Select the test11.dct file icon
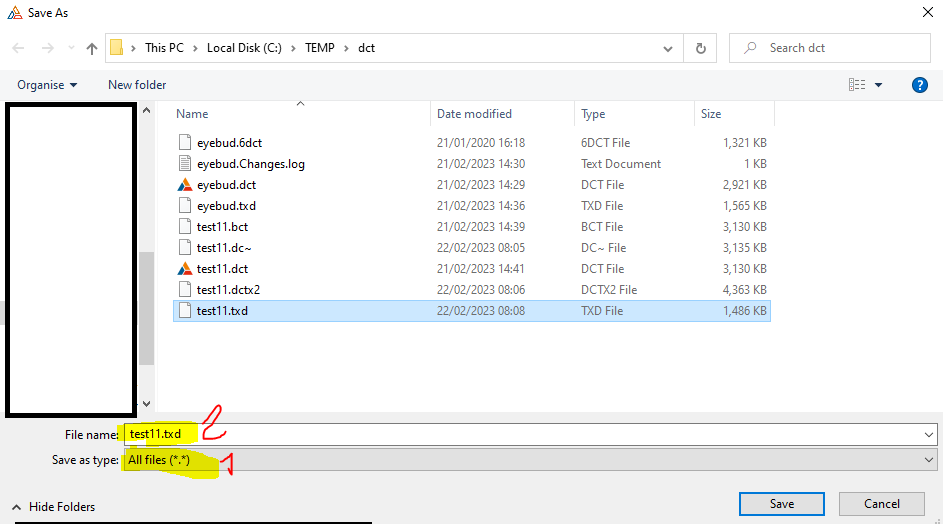Image resolution: width=943 pixels, height=524 pixels. point(184,269)
